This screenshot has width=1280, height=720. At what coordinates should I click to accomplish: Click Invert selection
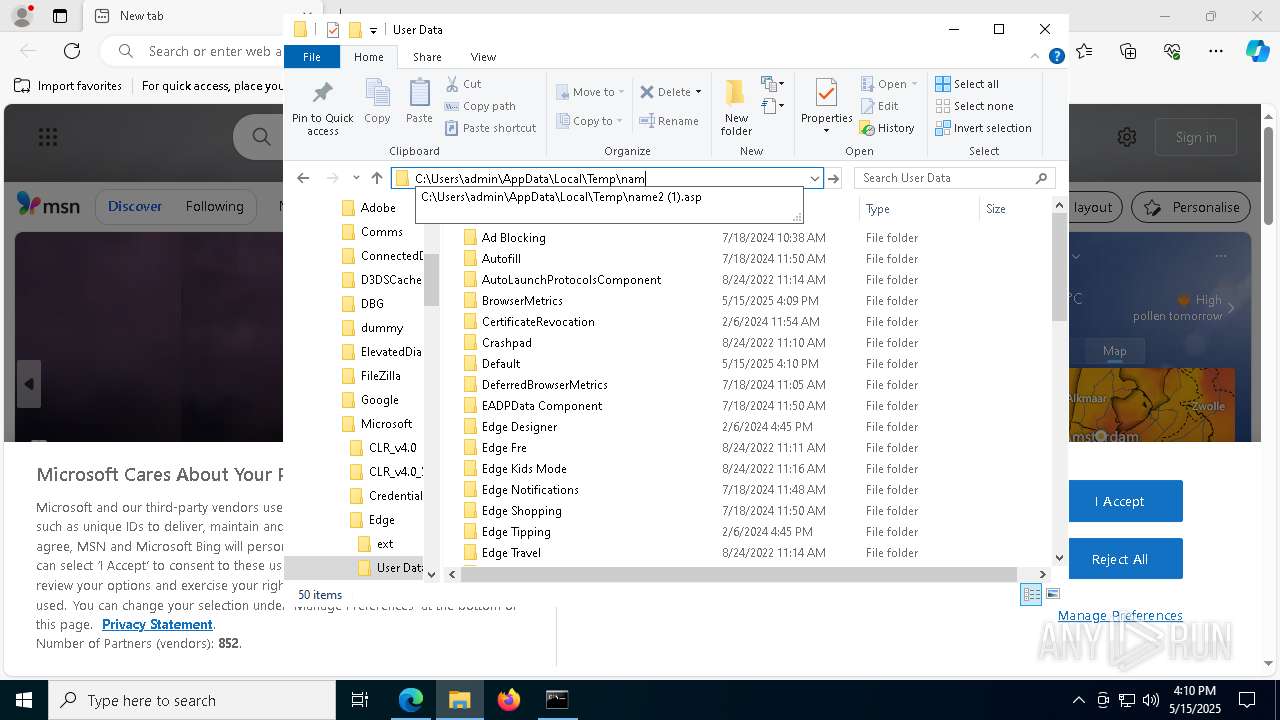983,128
